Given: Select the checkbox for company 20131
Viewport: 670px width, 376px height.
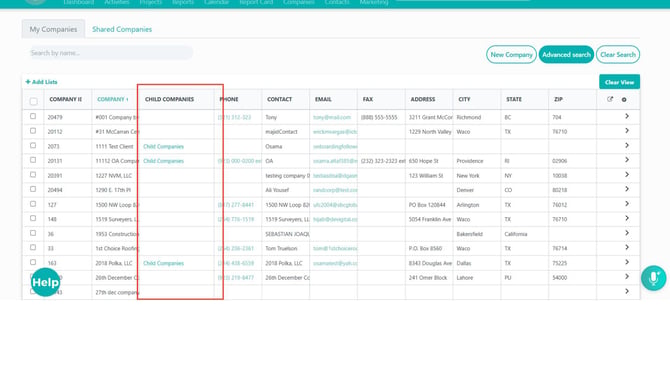Looking at the screenshot, I should 33,160.
